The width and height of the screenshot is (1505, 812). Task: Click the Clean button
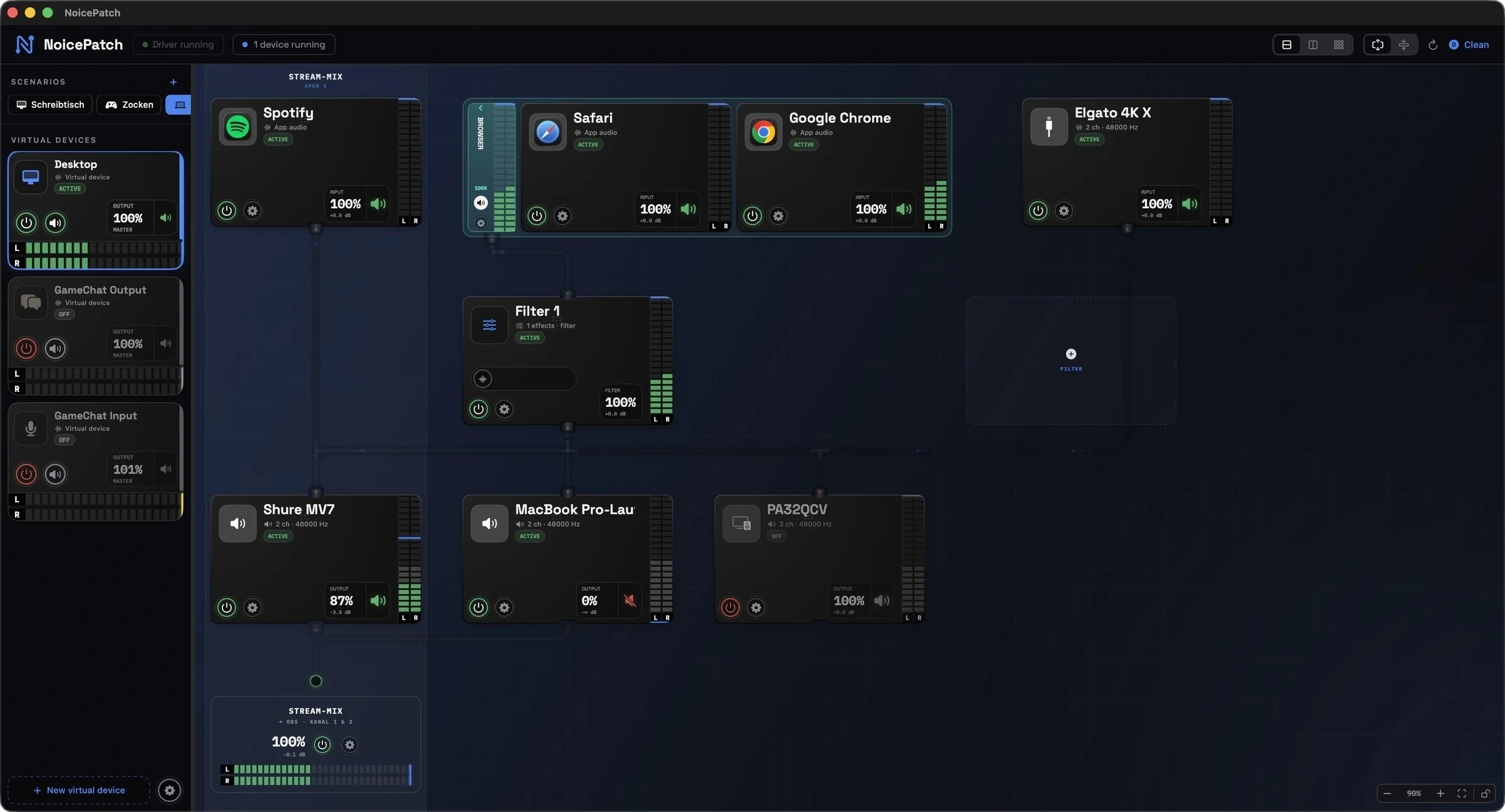[x=1469, y=45]
